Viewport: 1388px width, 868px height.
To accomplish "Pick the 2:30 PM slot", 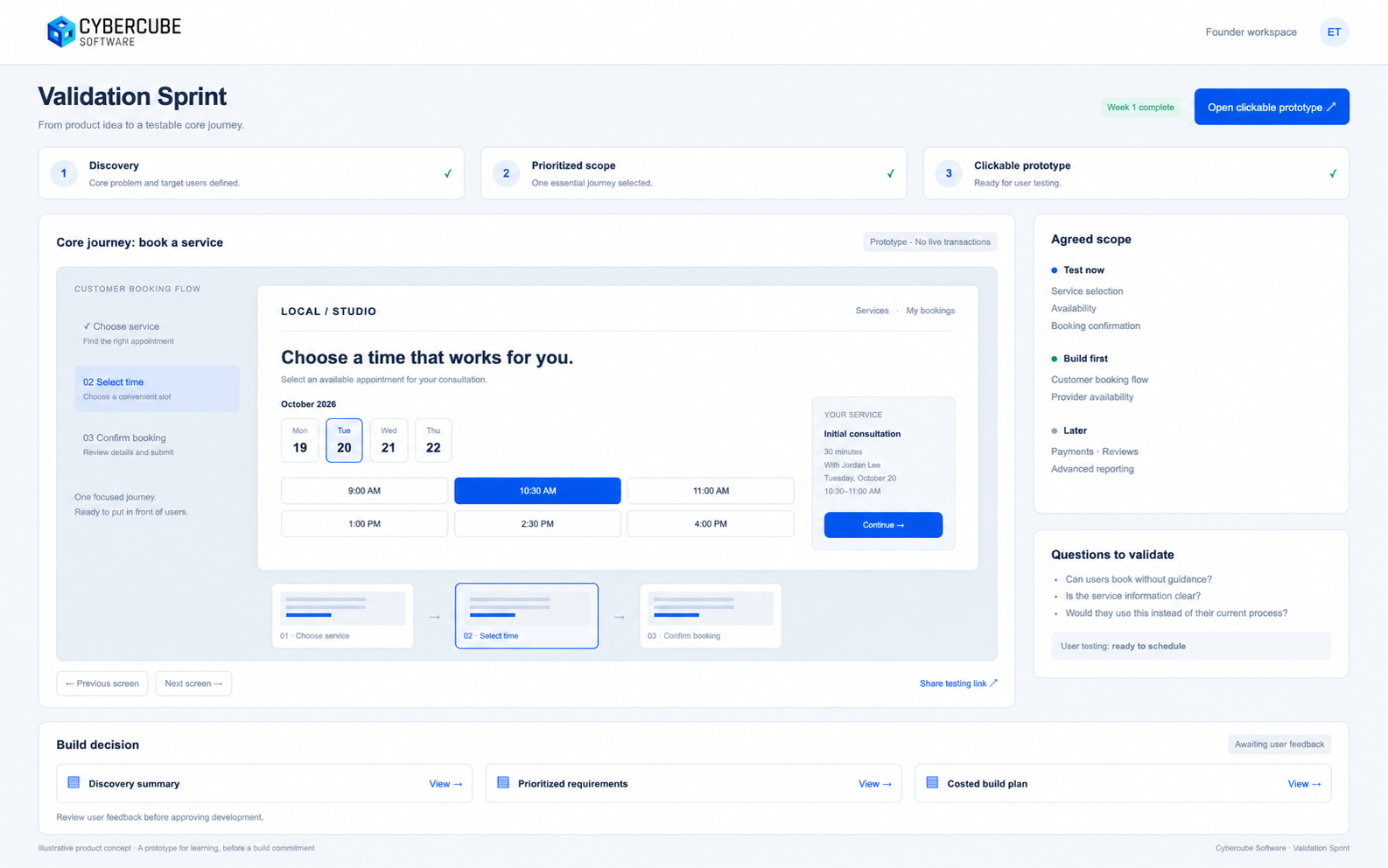I will pos(537,524).
